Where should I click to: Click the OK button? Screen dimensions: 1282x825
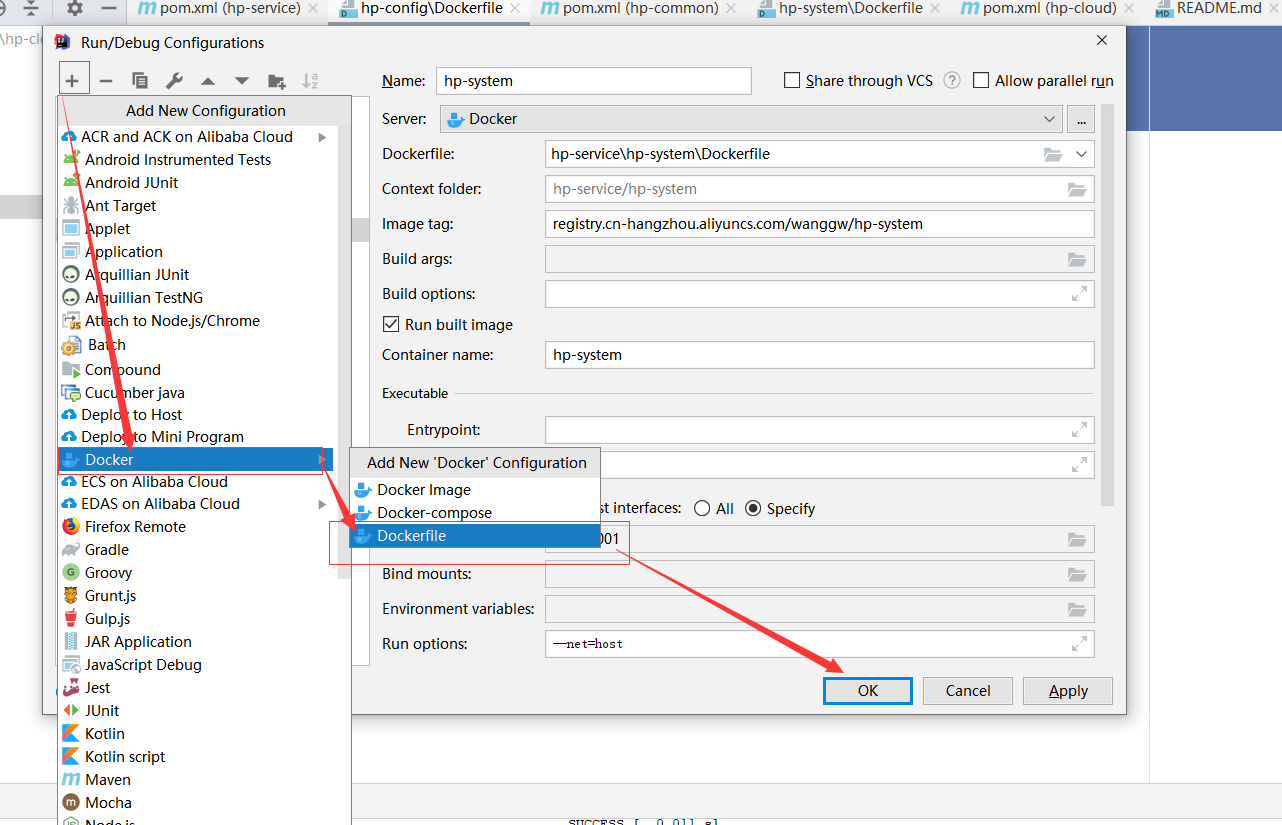tap(867, 691)
